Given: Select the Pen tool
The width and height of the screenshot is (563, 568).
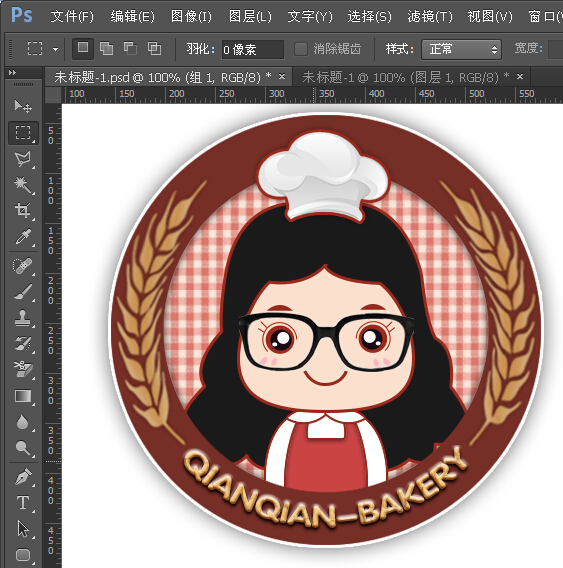Looking at the screenshot, I should [x=23, y=477].
